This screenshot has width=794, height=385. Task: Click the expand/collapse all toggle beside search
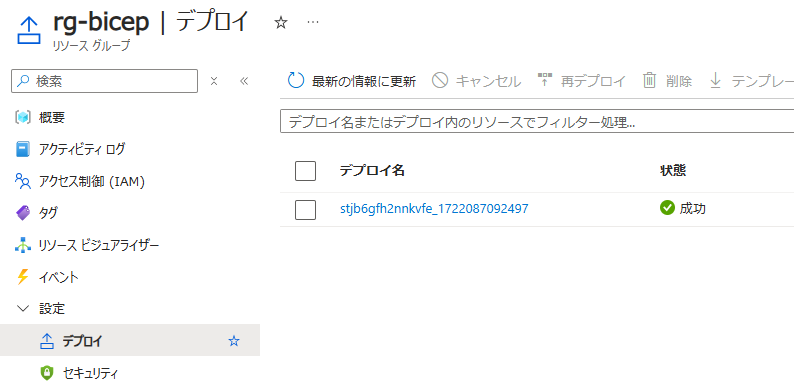(x=214, y=81)
